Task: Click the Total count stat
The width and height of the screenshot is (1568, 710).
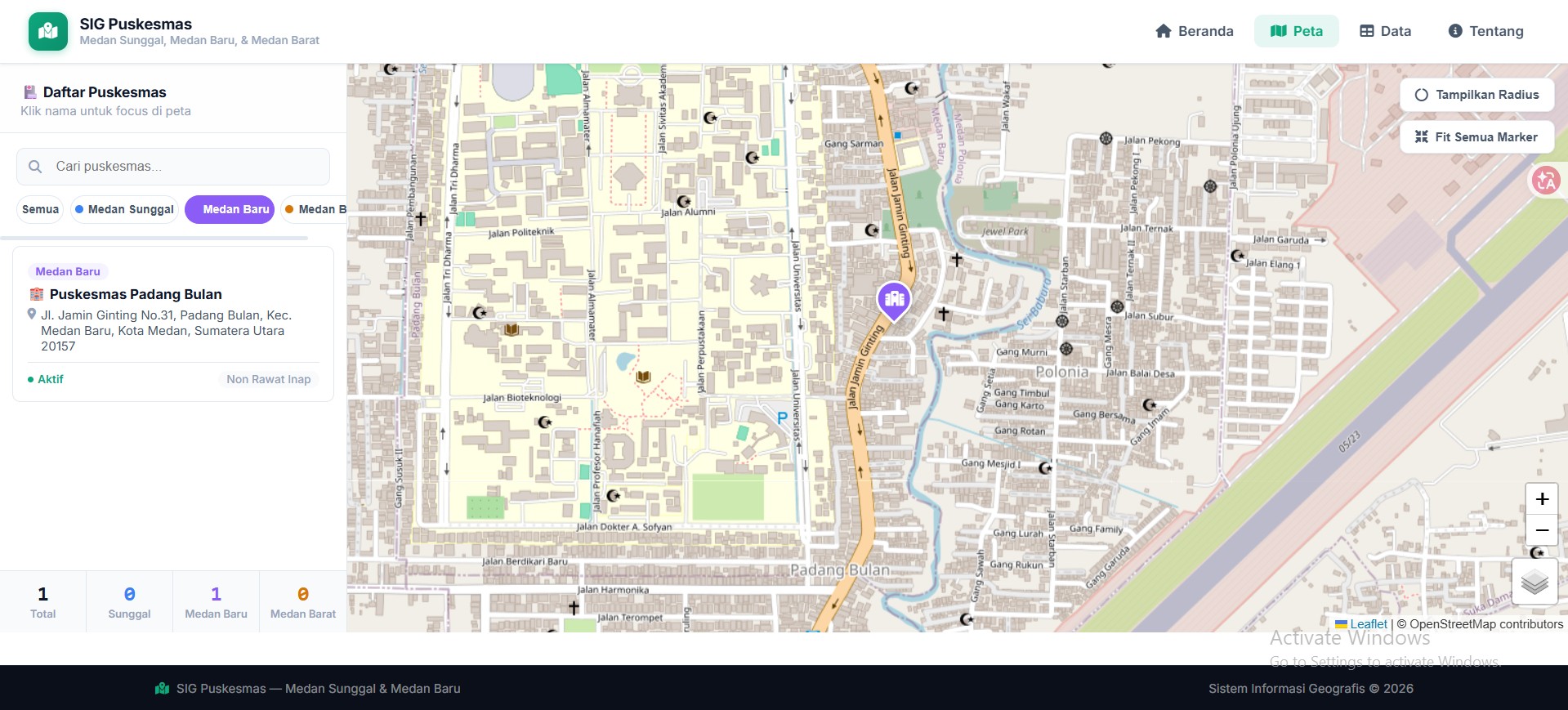Action: coord(43,602)
